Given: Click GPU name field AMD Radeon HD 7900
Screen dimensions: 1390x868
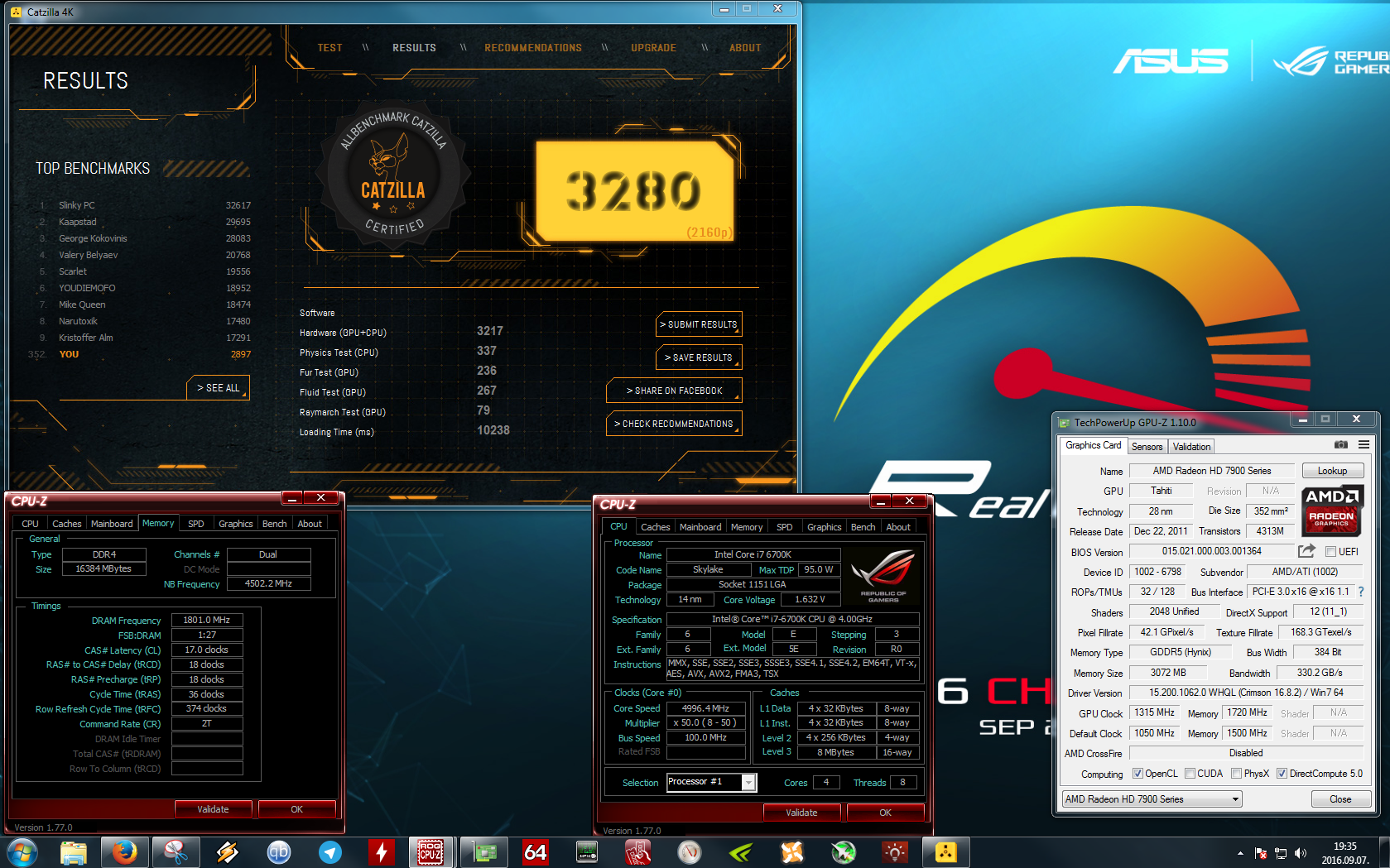Looking at the screenshot, I should coord(1212,471).
